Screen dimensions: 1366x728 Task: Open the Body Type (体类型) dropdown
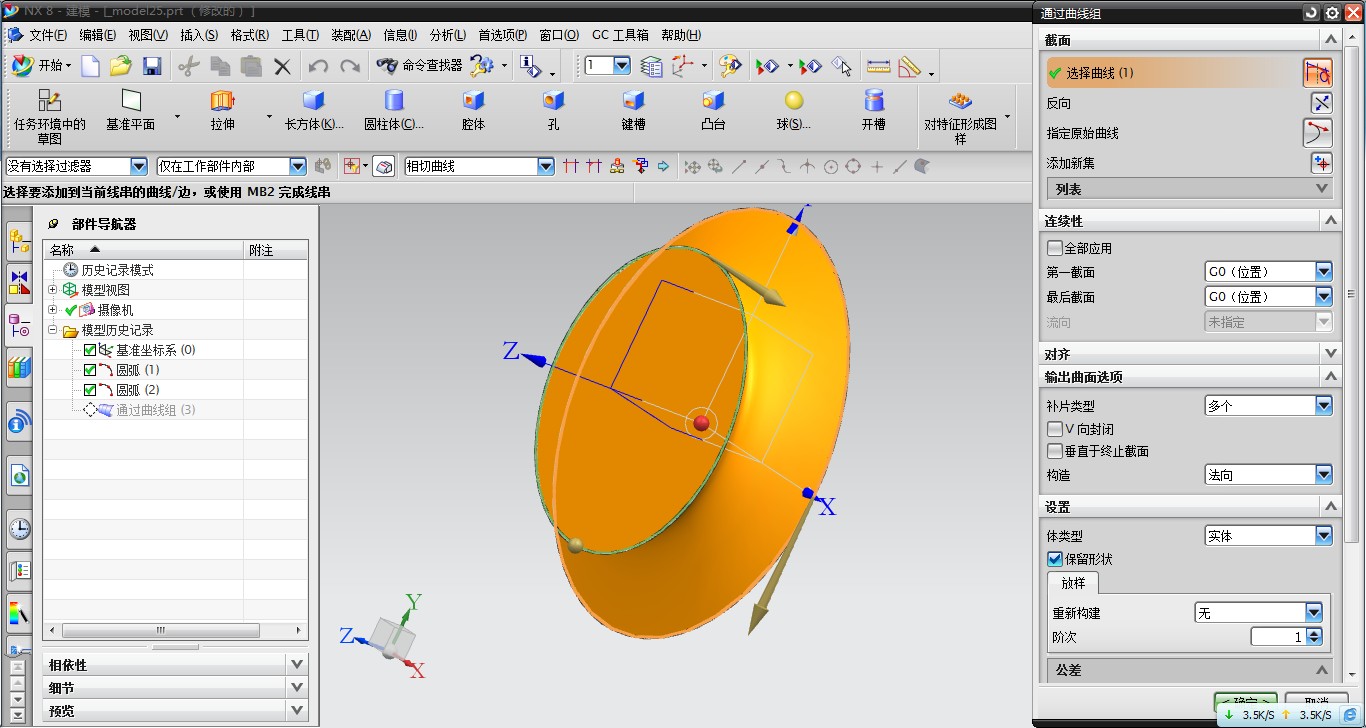tap(1323, 536)
